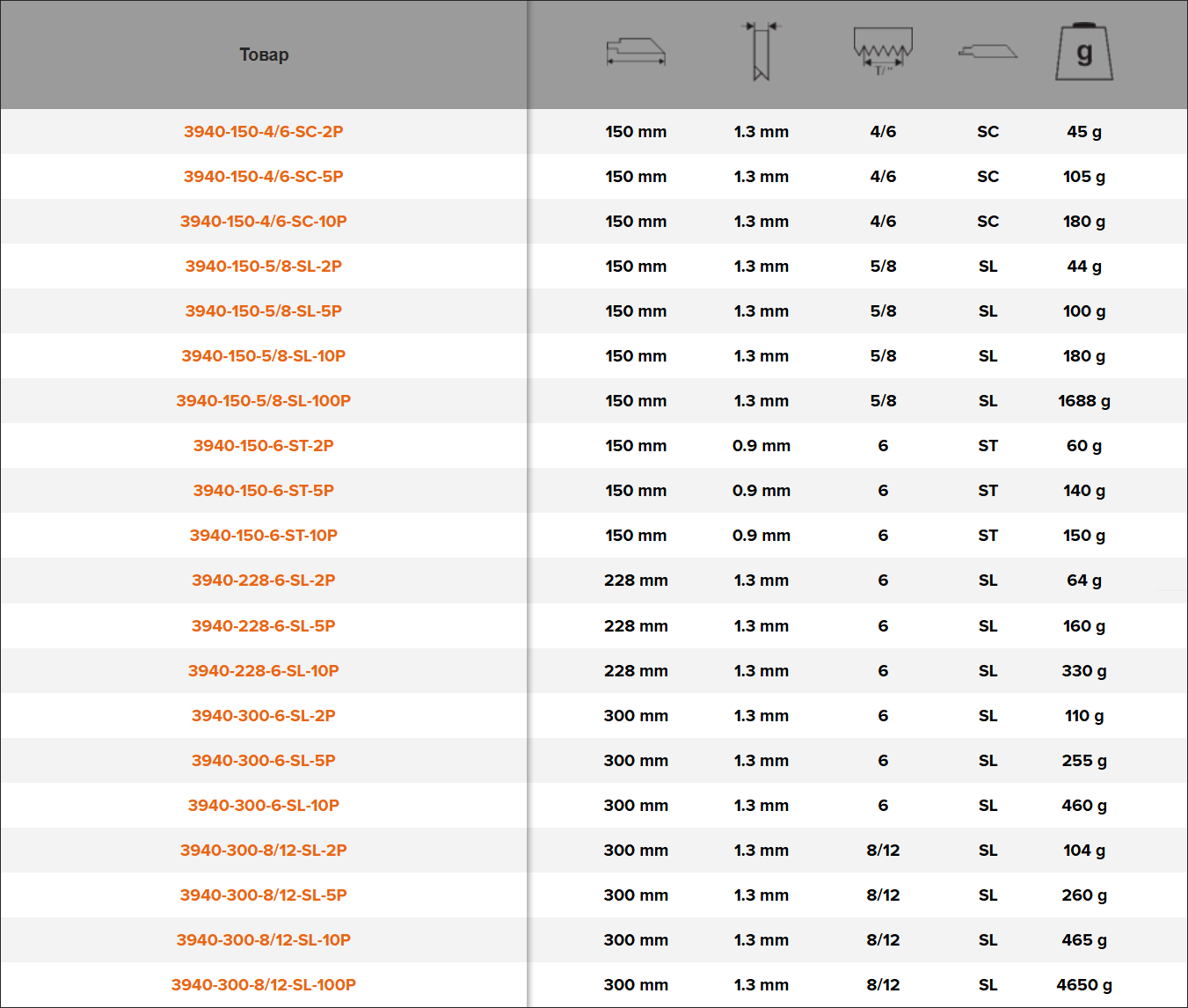1188x1008 pixels.
Task: Select 5/8 teeth in 3940-150-5/8-SL-2P row
Action: (883, 267)
